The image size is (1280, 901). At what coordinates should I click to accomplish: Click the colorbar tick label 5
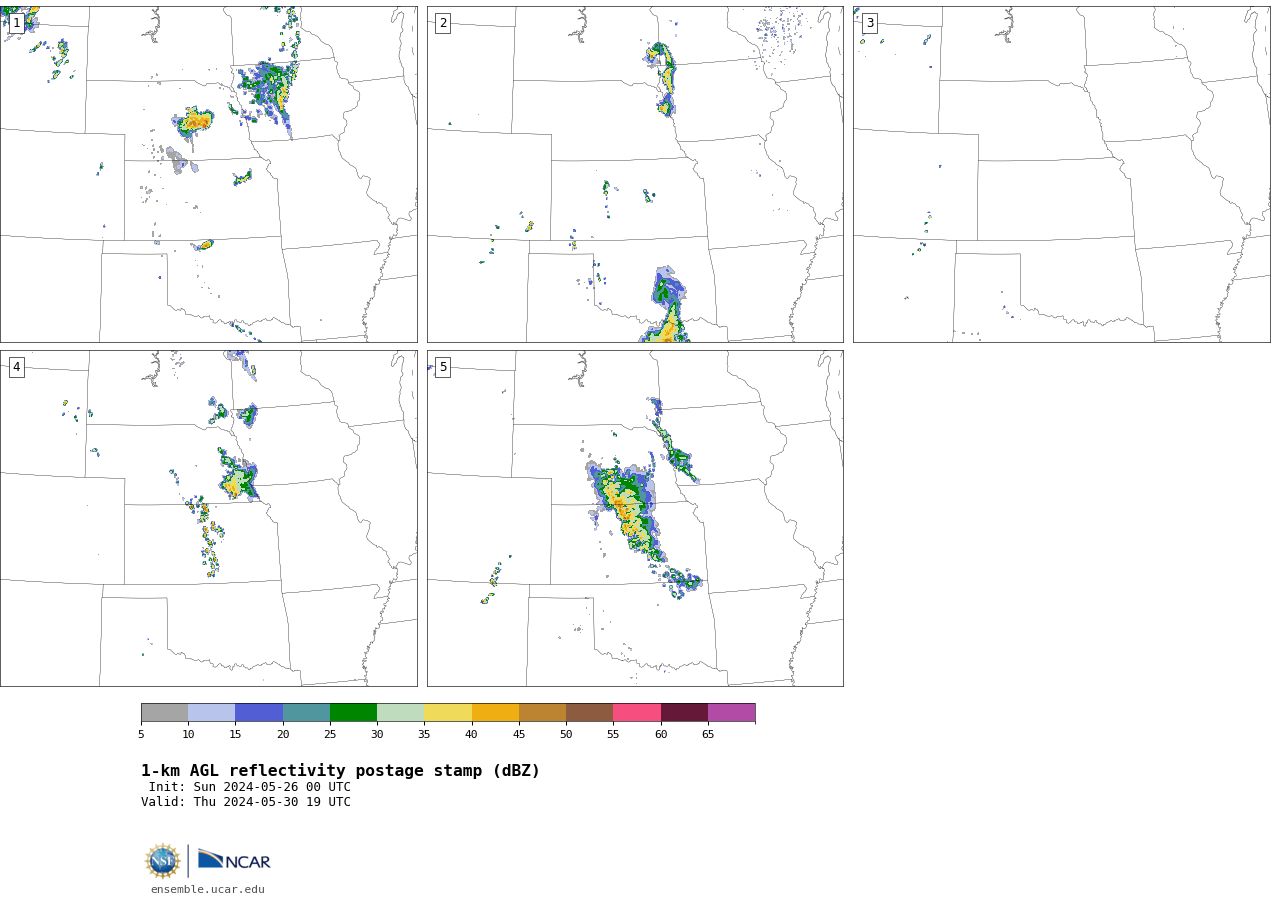(x=141, y=735)
